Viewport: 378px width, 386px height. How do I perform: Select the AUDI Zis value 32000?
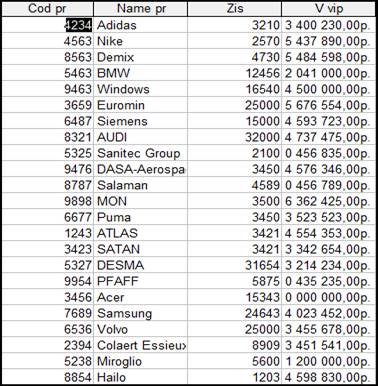tap(235, 137)
